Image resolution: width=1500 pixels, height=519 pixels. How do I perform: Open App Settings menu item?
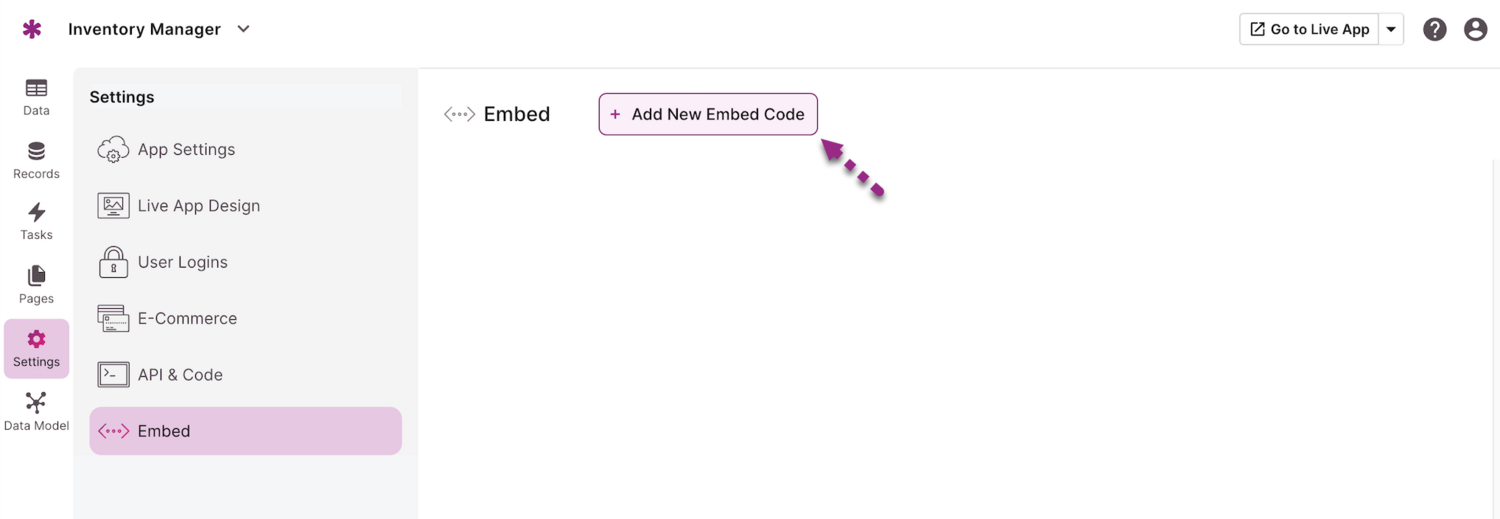pos(186,150)
